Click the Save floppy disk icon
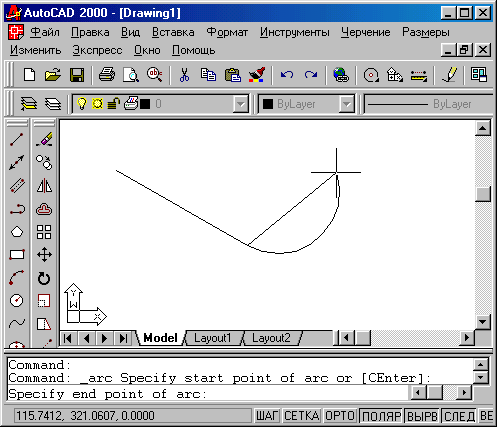This screenshot has width=497, height=427. click(77, 75)
